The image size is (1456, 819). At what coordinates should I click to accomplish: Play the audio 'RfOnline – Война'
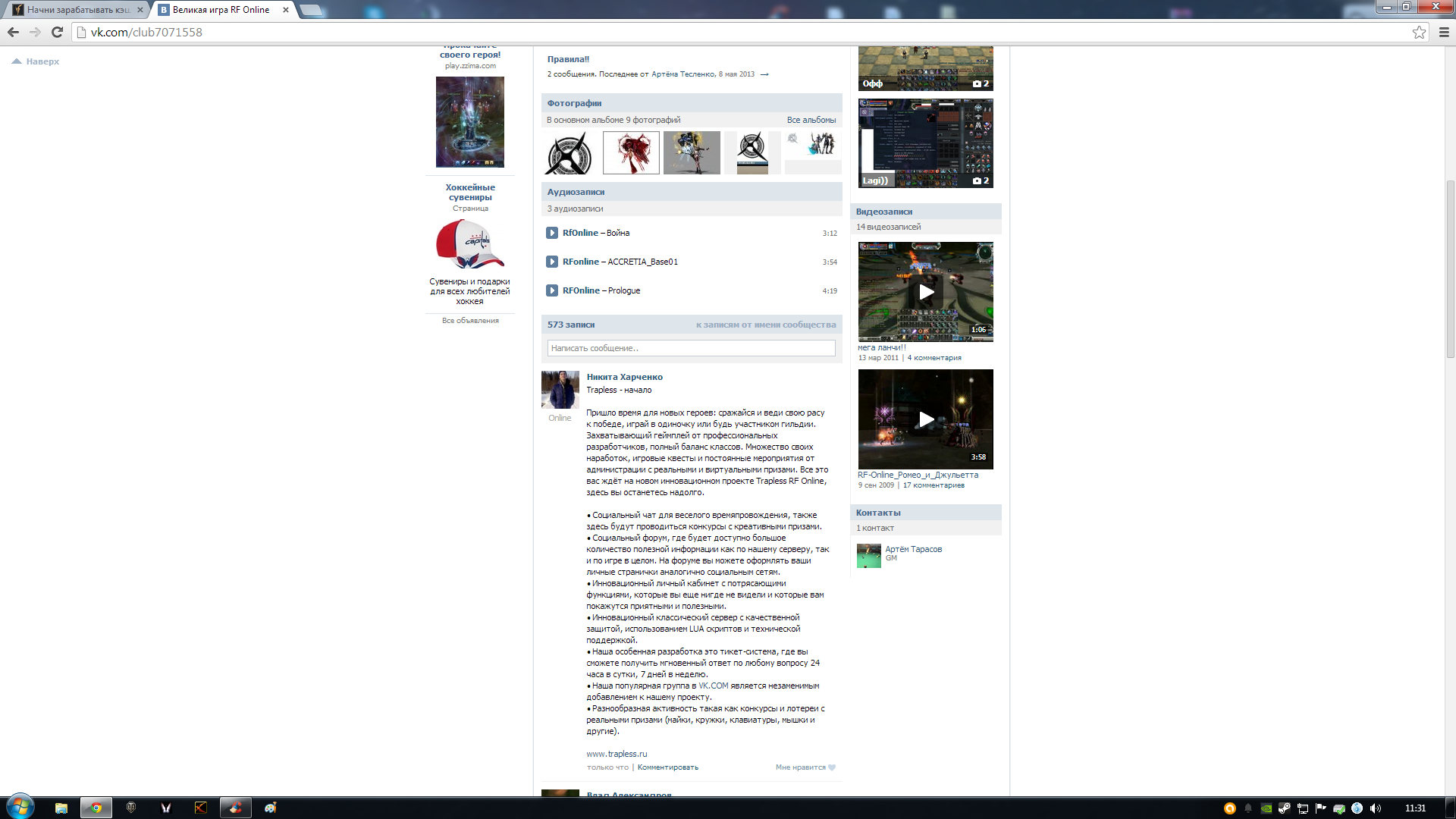point(552,233)
